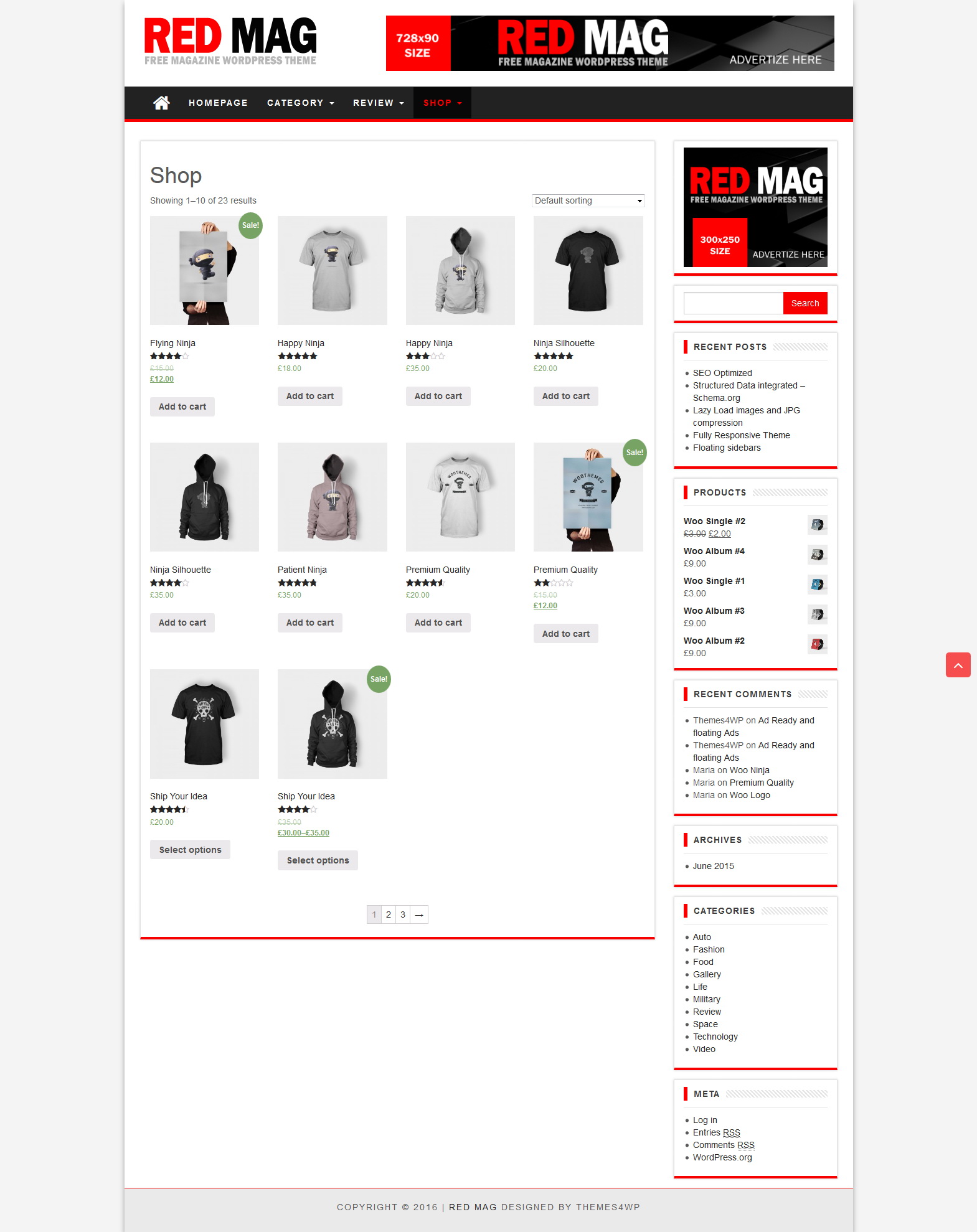Open the Woo Single #2 product thumbnail icon

click(x=818, y=525)
